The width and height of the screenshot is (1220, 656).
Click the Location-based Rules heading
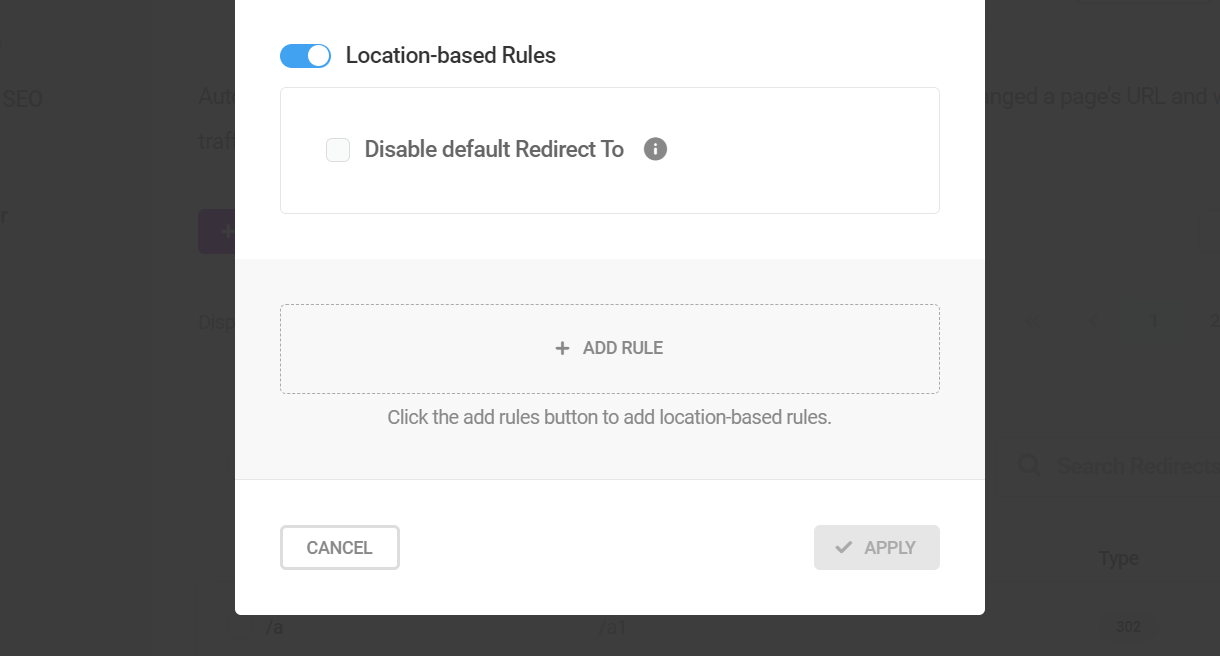point(451,56)
